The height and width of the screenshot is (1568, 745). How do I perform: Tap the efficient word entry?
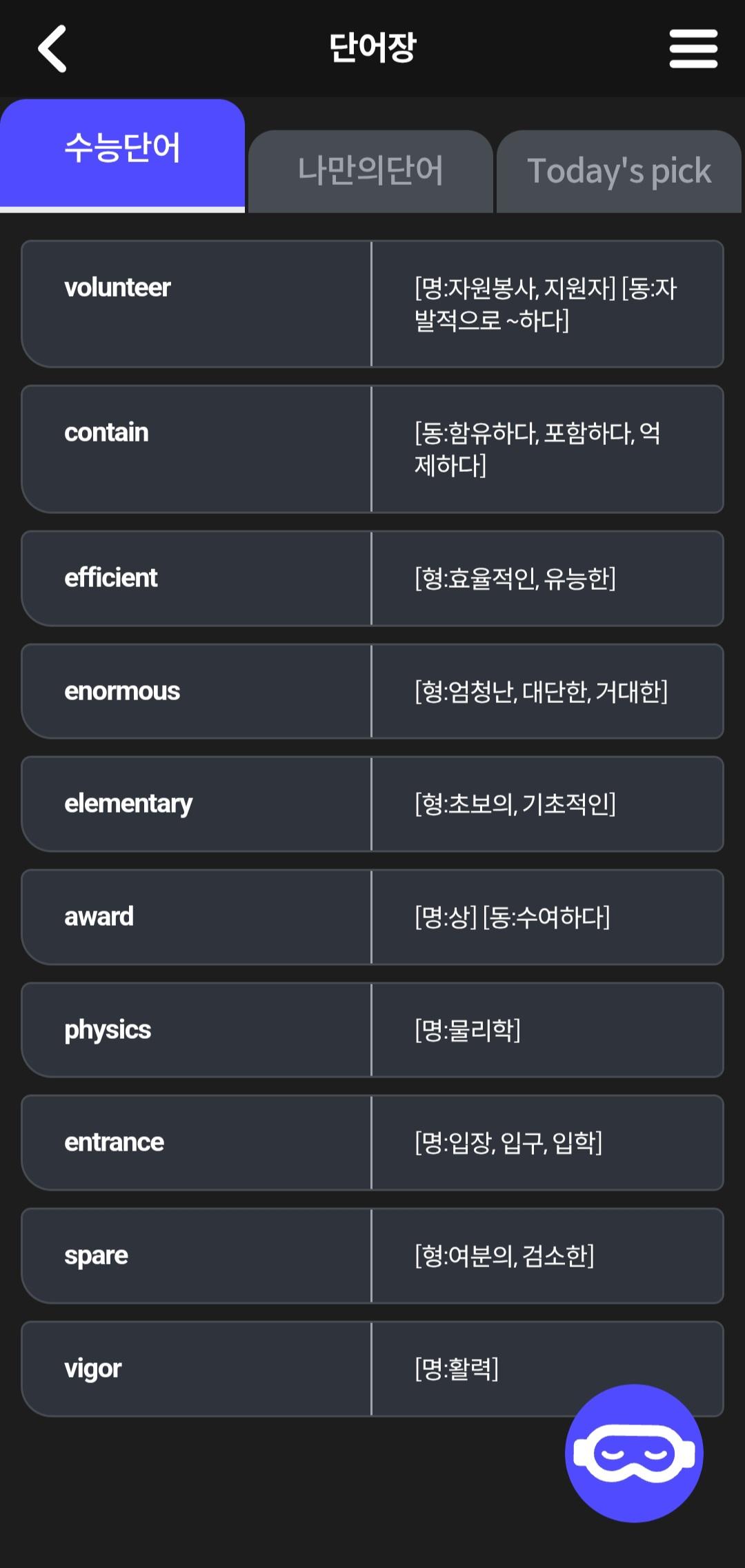pyautogui.click(x=111, y=577)
